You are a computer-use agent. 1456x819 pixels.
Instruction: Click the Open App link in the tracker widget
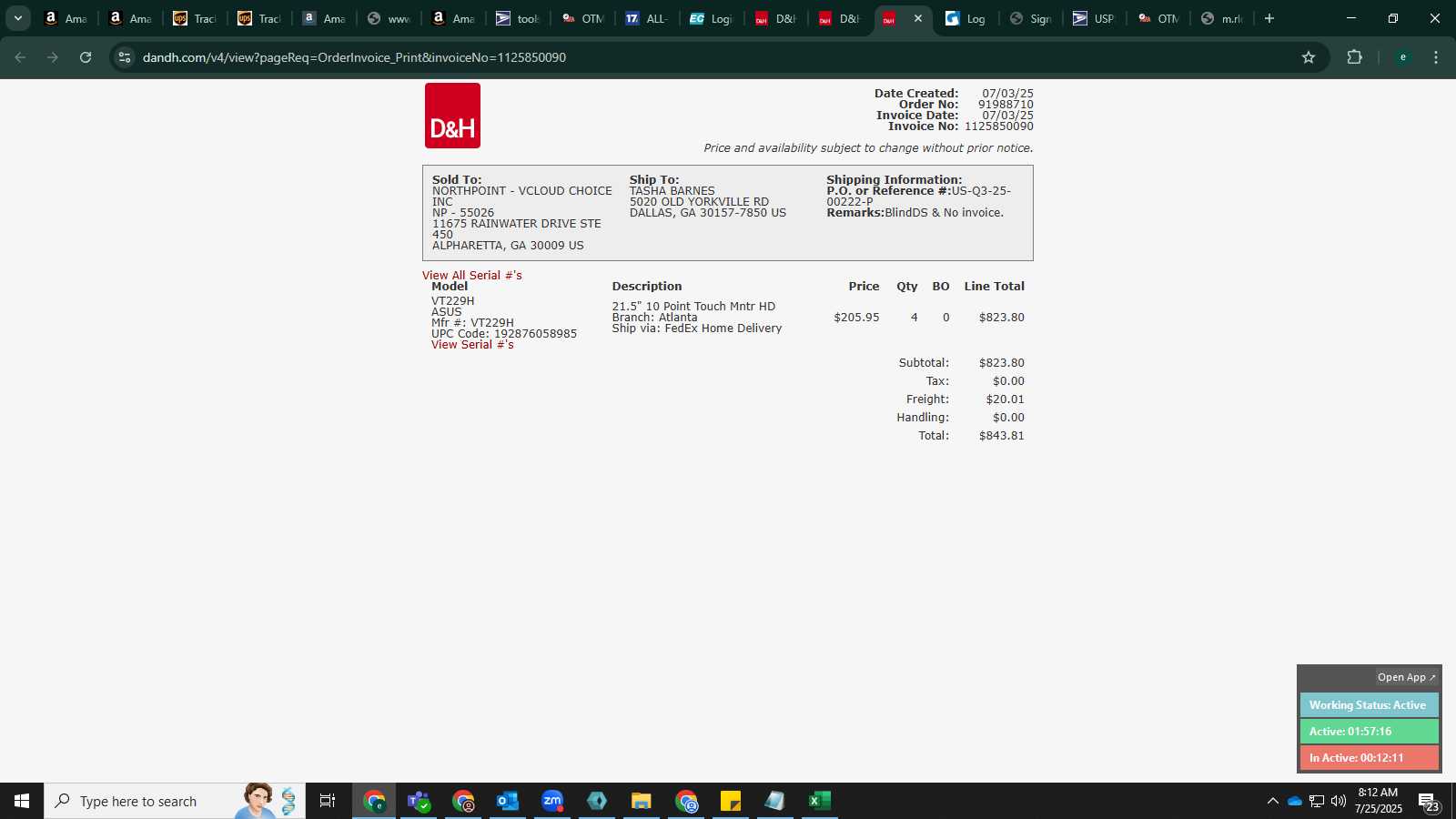tap(1406, 677)
